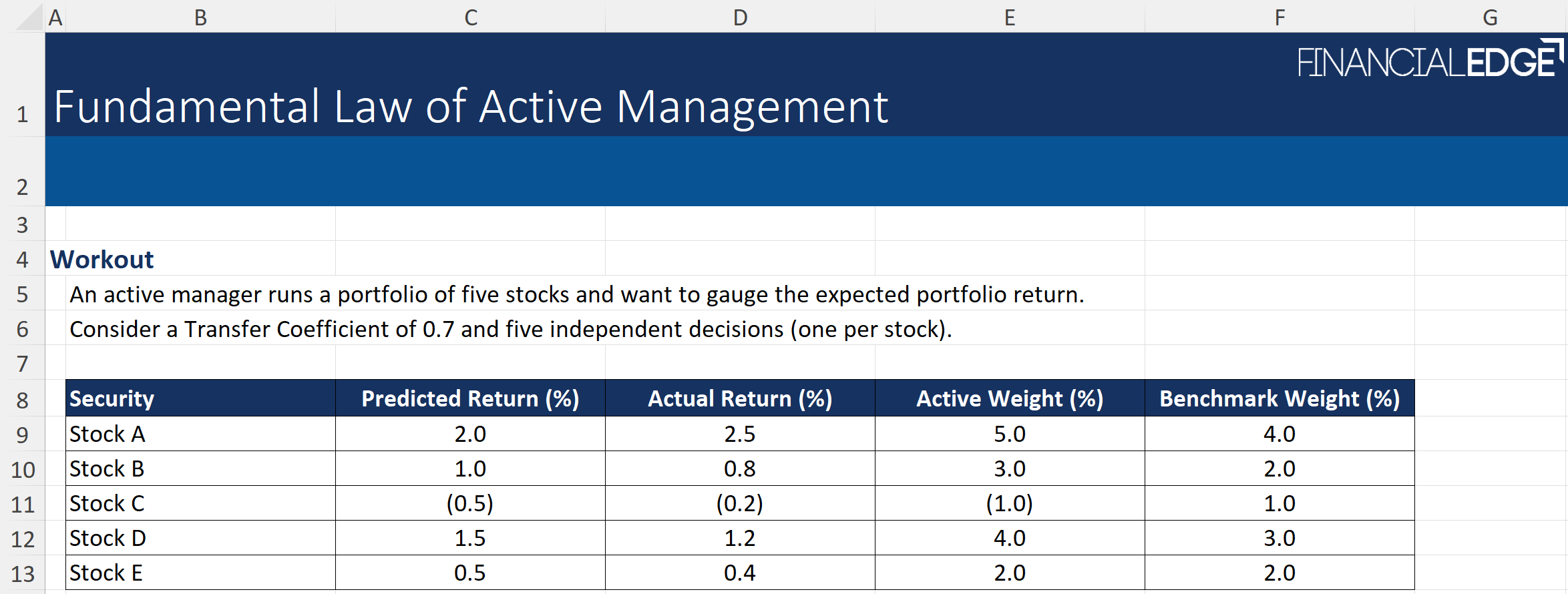This screenshot has height=594, width=1568.
Task: Select Stock A actual return cell 2.5
Action: coord(740,434)
